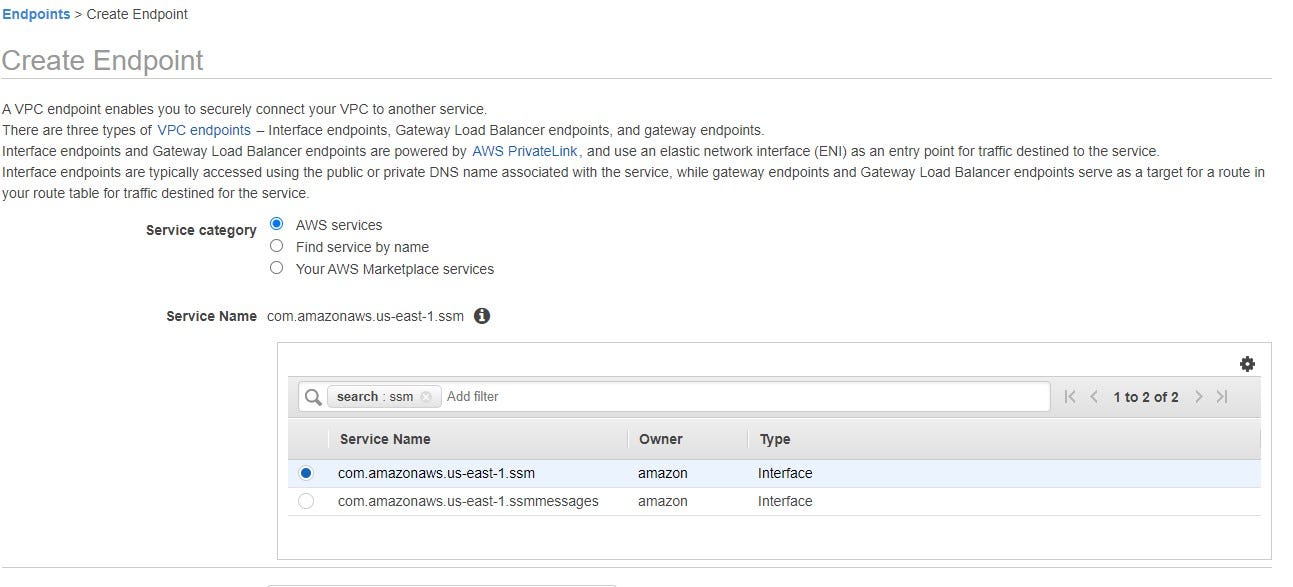Go to previous page of results
1293x587 pixels.
pyautogui.click(x=1094, y=397)
